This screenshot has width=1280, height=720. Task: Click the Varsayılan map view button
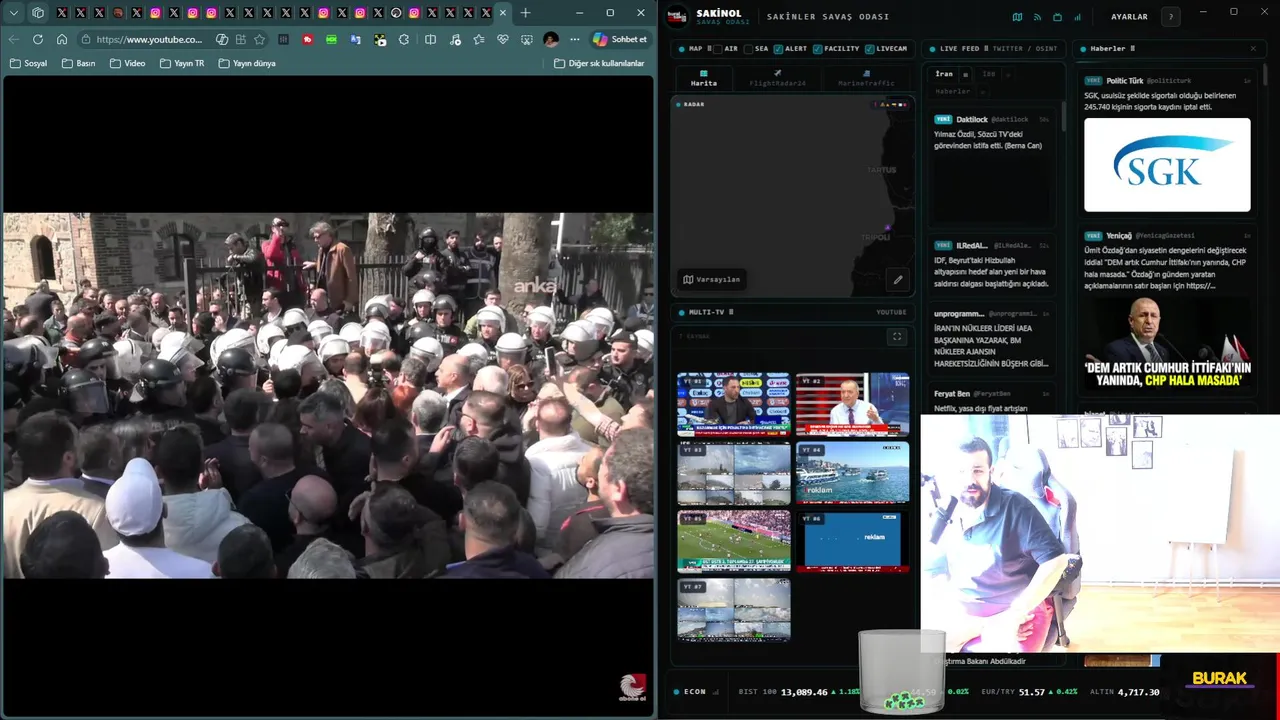pos(712,280)
